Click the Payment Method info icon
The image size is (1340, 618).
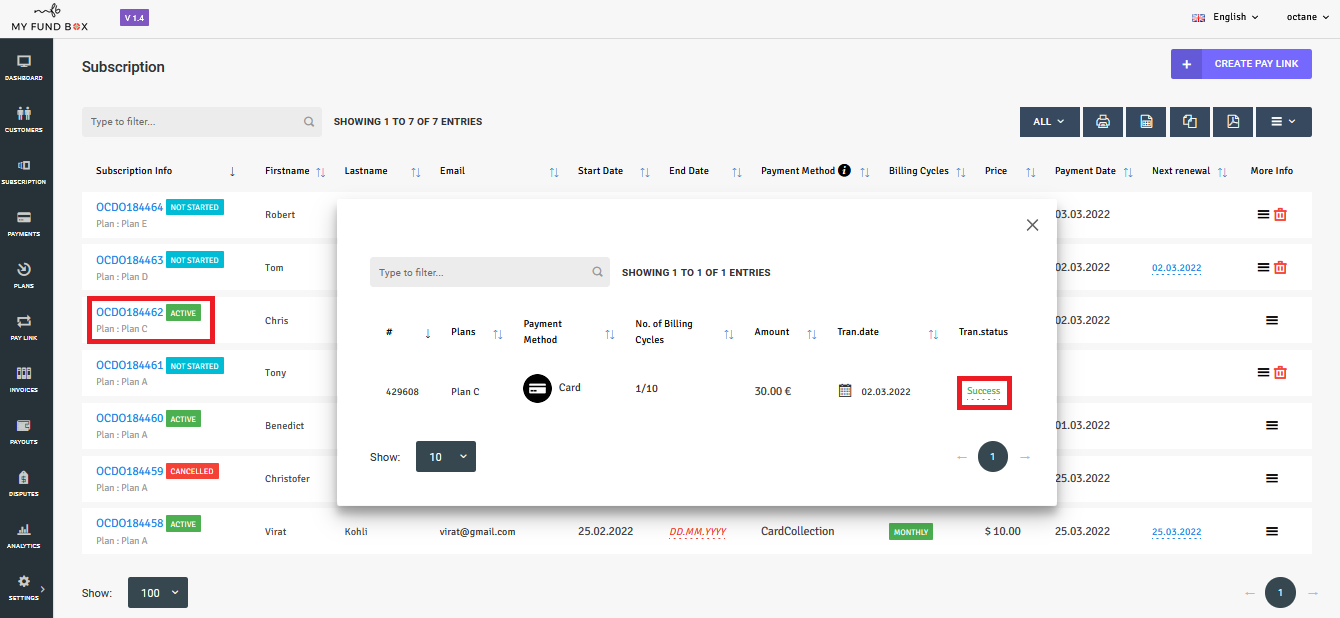tap(844, 171)
